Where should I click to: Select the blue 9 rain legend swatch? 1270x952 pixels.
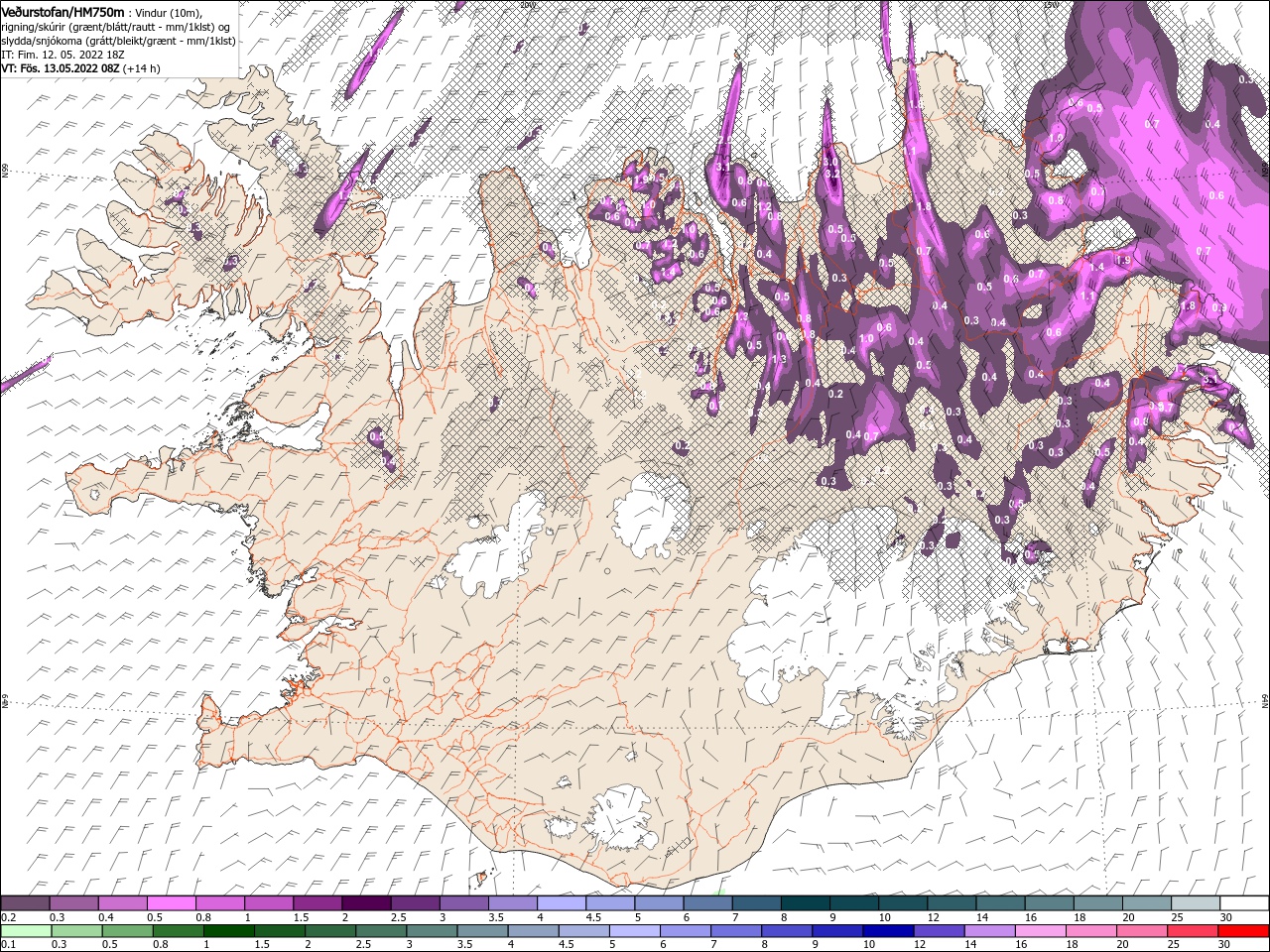tap(836, 931)
